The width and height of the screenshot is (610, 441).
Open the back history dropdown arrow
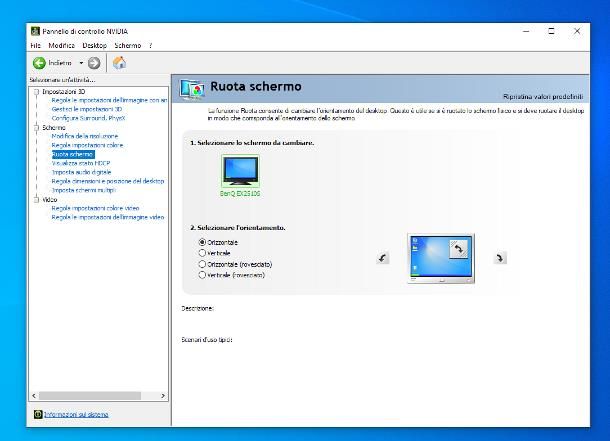coord(81,63)
